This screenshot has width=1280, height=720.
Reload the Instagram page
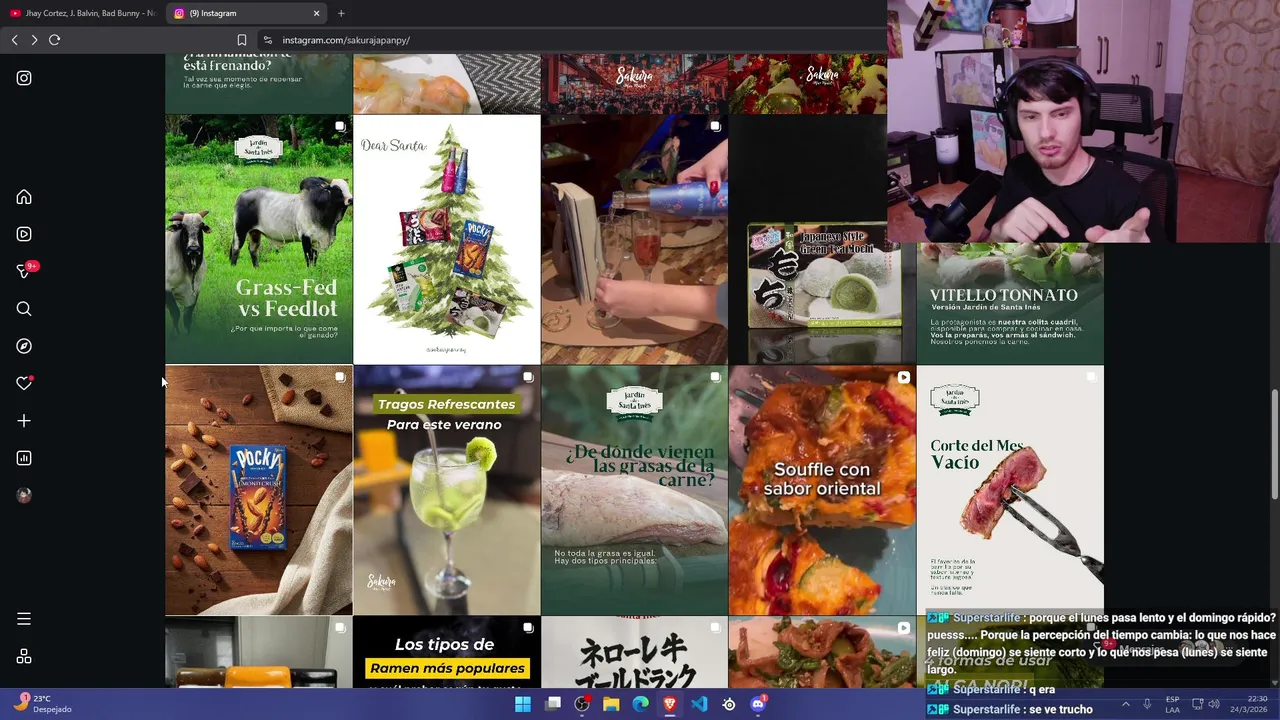55,40
